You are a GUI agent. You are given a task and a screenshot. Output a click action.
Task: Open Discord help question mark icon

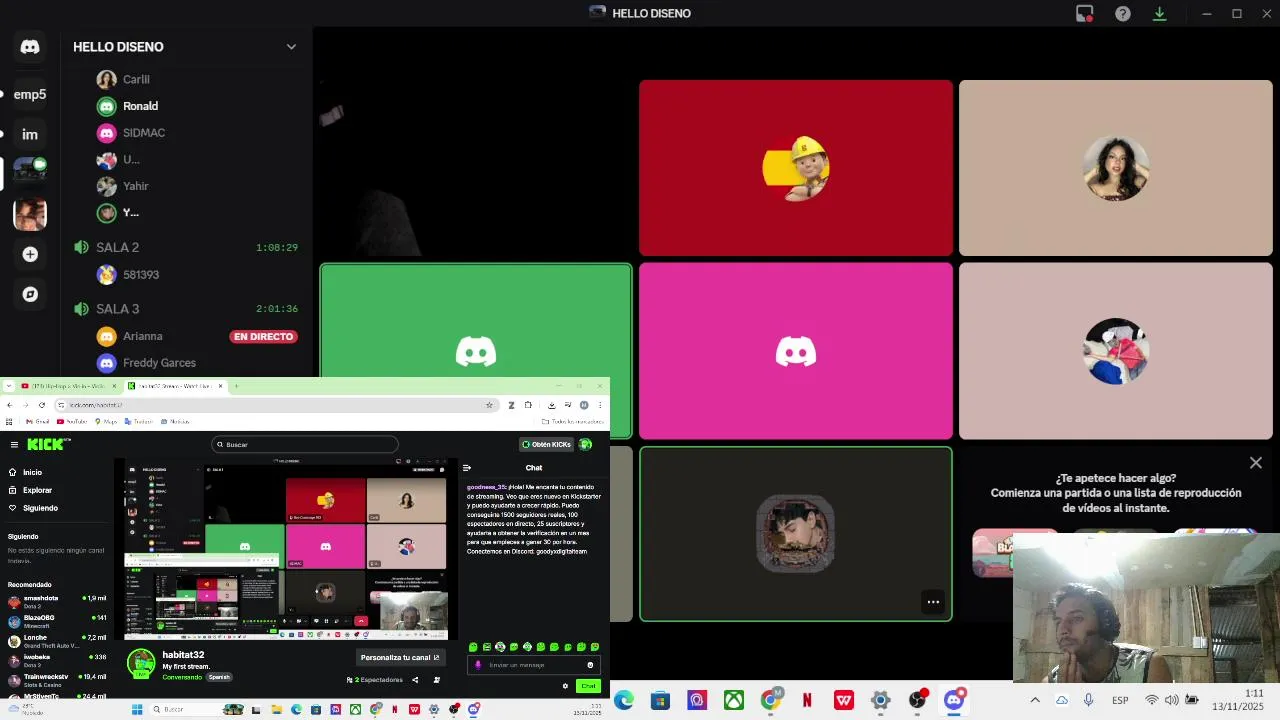click(1123, 13)
